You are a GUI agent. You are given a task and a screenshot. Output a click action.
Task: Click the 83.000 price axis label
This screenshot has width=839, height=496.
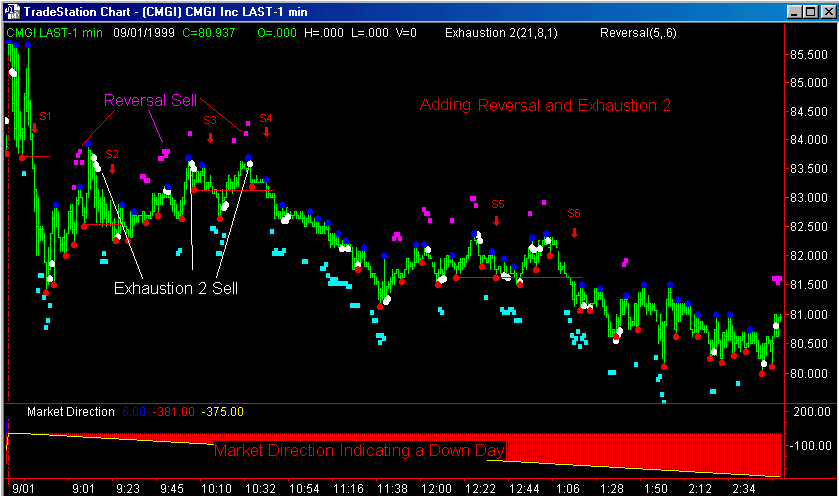pyautogui.click(x=809, y=198)
